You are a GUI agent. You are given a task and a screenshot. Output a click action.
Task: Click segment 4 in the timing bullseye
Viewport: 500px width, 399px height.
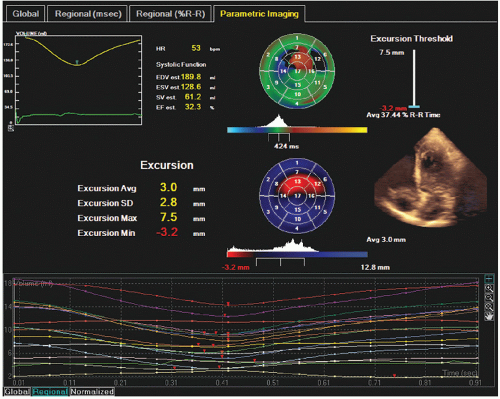pos(297,103)
